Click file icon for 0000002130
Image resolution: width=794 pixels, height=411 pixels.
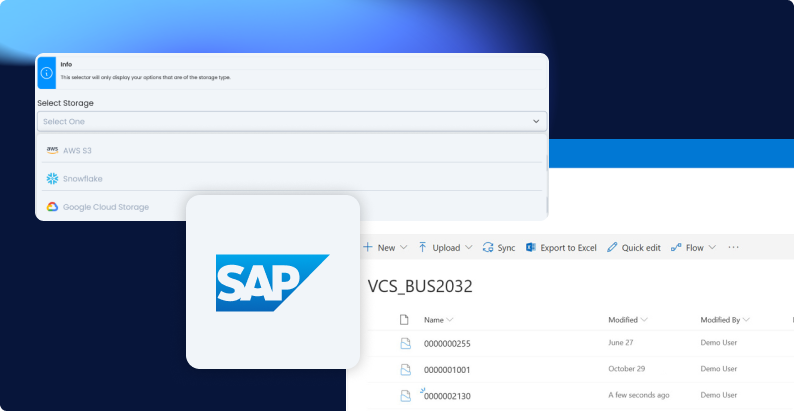click(406, 396)
